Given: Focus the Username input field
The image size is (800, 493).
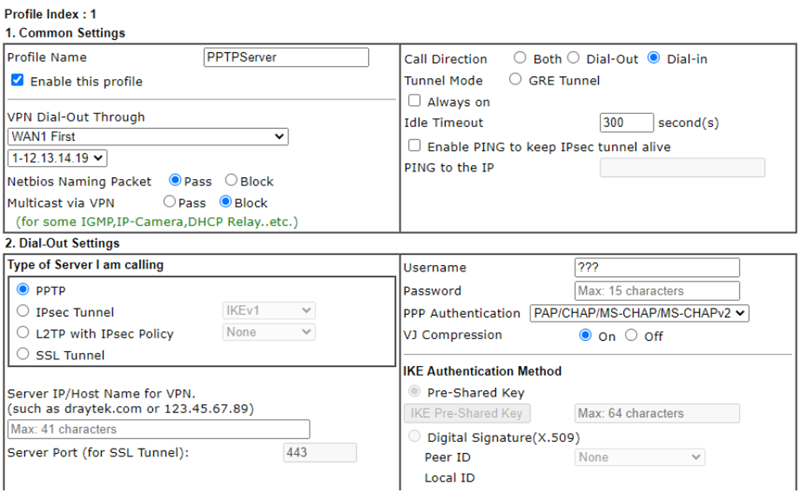Looking at the screenshot, I should pos(657,268).
